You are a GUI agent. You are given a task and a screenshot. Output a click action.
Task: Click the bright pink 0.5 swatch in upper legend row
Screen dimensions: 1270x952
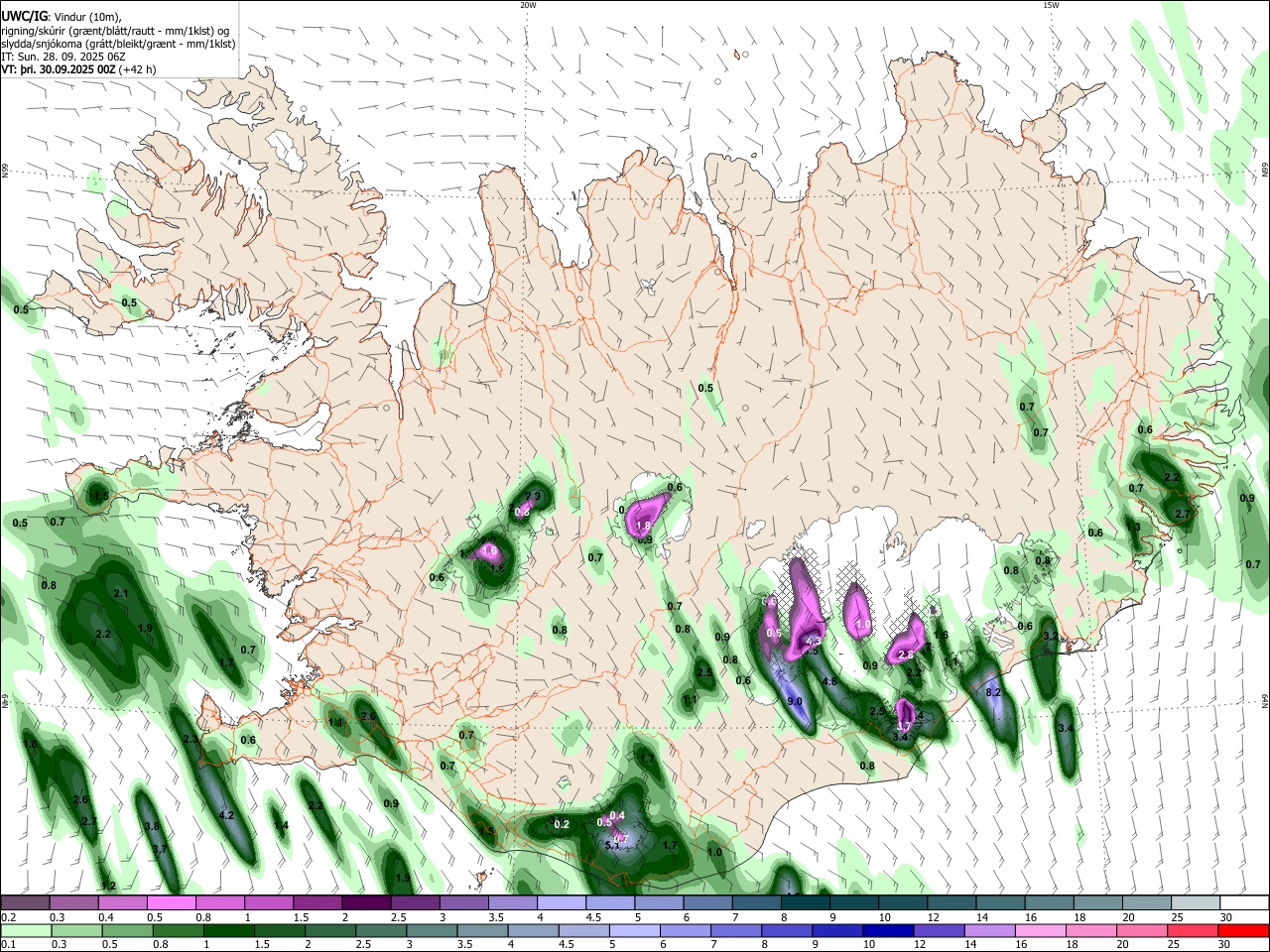click(x=171, y=902)
